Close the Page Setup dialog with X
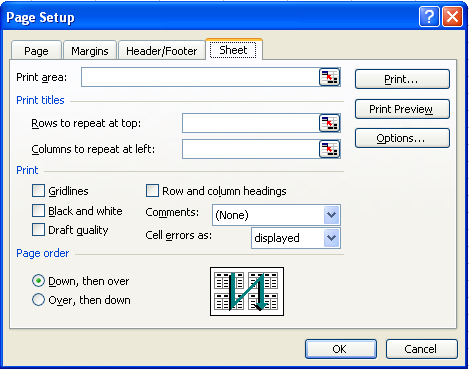The height and width of the screenshot is (369, 469). [x=452, y=16]
